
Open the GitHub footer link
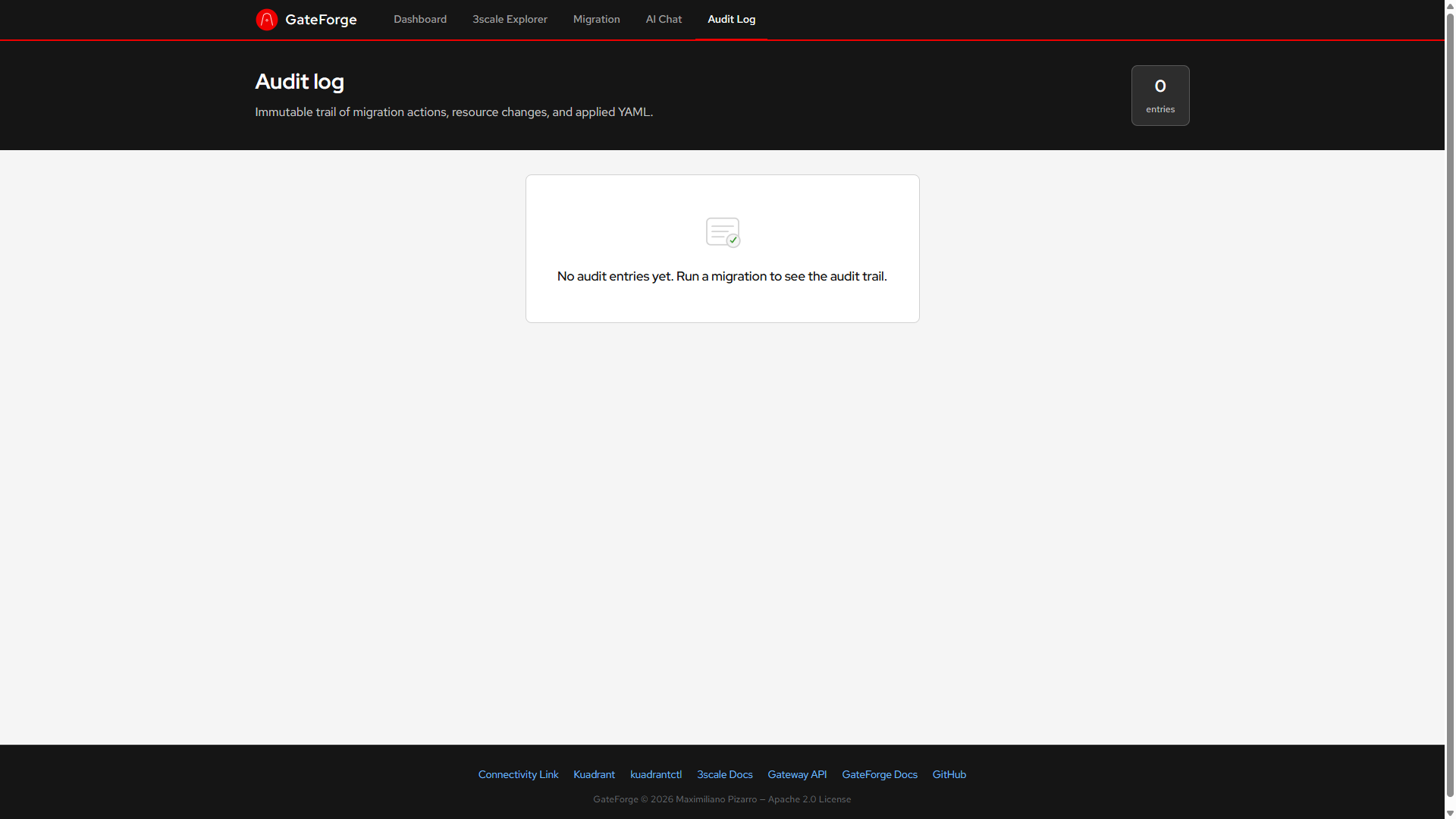(949, 774)
